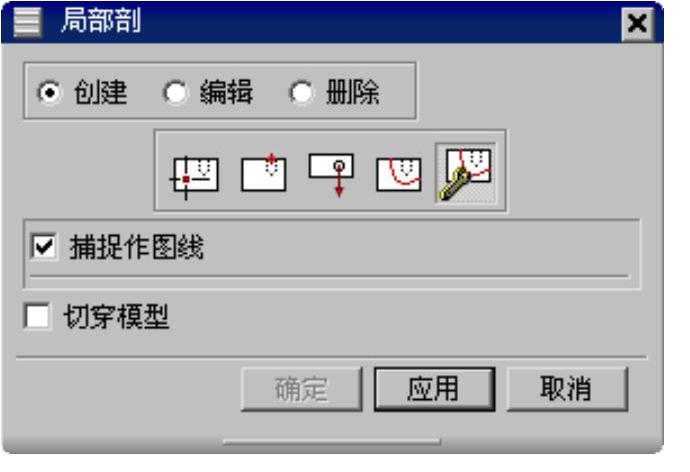Switch to the 编辑 radio option

pyautogui.click(x=175, y=93)
